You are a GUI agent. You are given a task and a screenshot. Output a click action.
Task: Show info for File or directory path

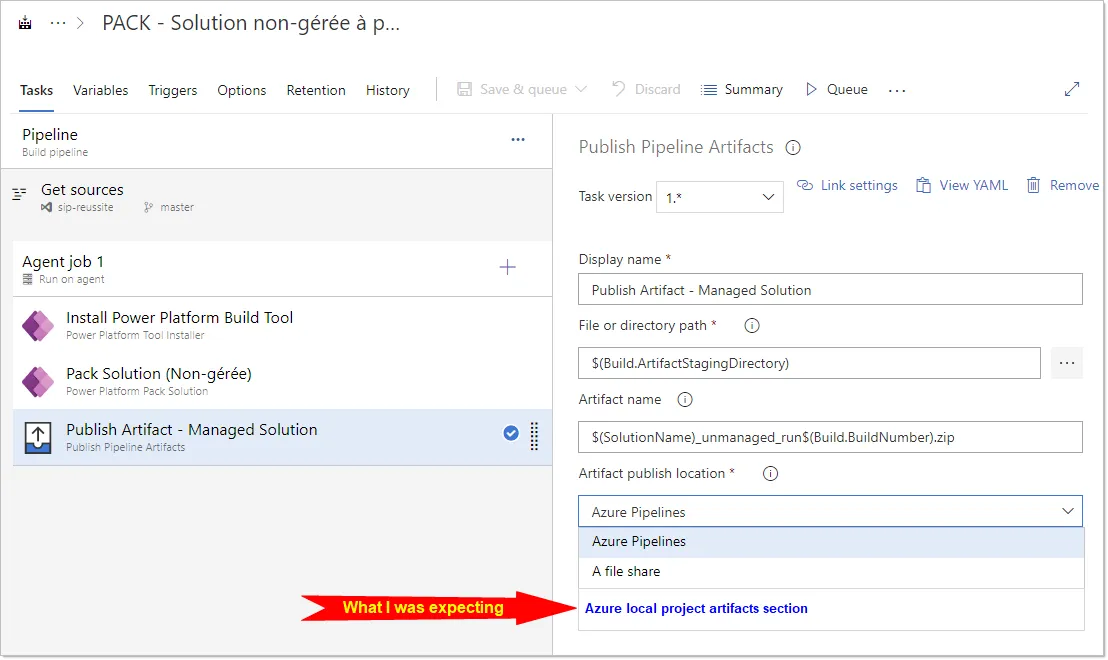tap(752, 326)
